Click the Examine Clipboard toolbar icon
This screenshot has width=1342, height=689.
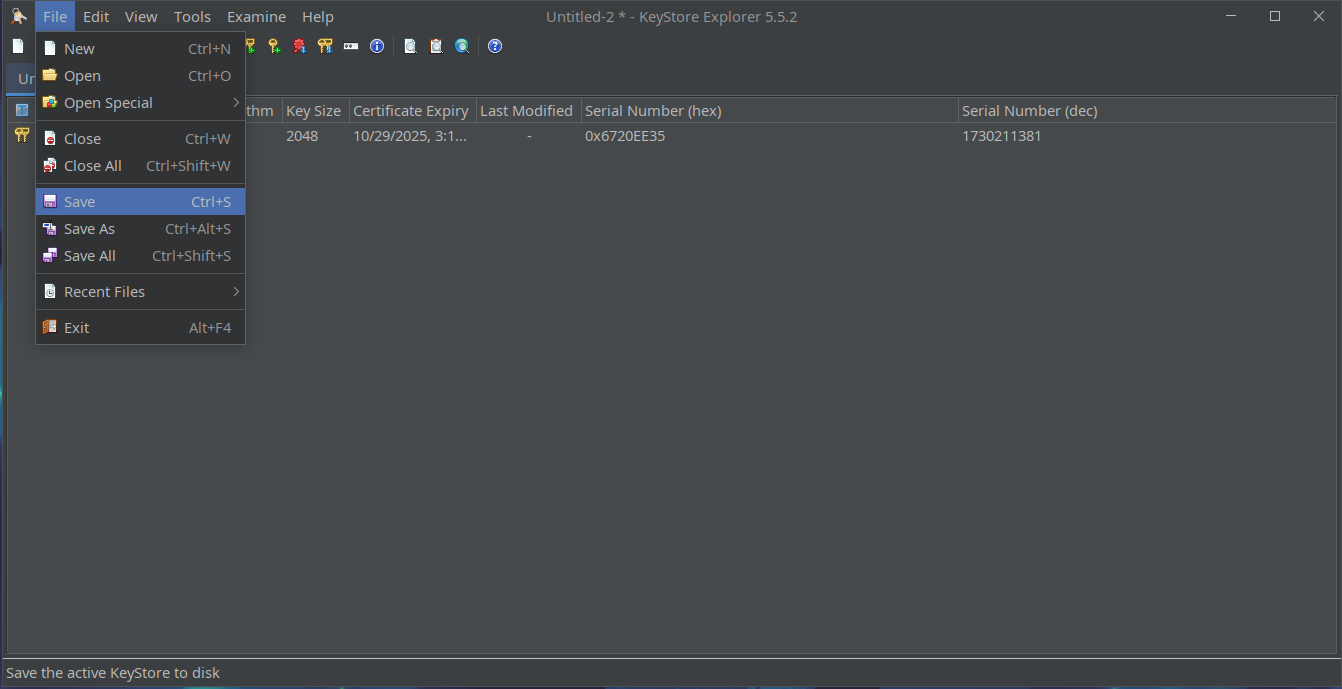point(436,46)
